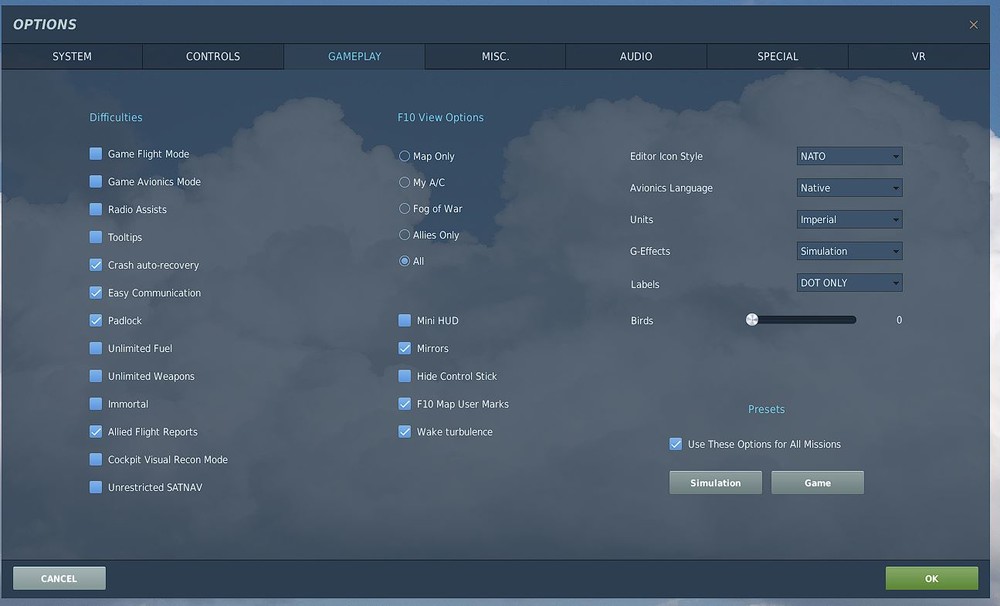Confirm settings with the OK button
This screenshot has width=1000, height=606.
tap(932, 578)
